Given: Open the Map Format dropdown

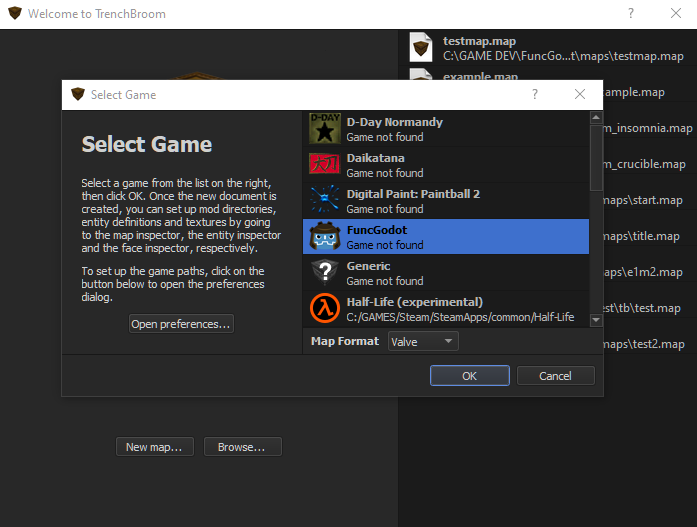Looking at the screenshot, I should (x=422, y=341).
